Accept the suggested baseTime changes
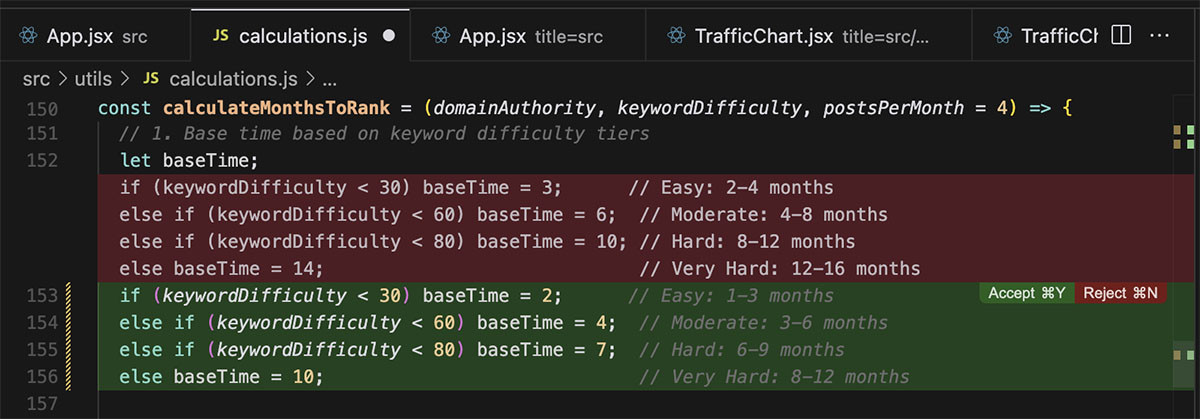The height and width of the screenshot is (419, 1200). [1026, 293]
